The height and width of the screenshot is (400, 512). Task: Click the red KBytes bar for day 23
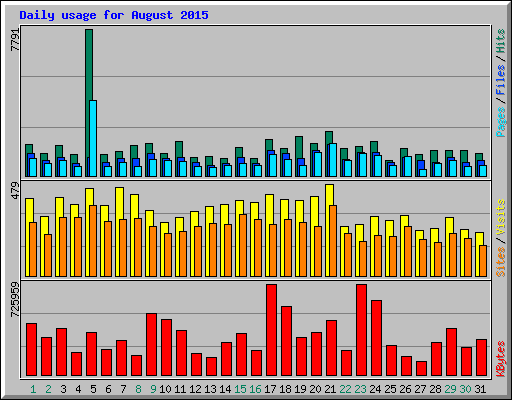tap(361, 330)
